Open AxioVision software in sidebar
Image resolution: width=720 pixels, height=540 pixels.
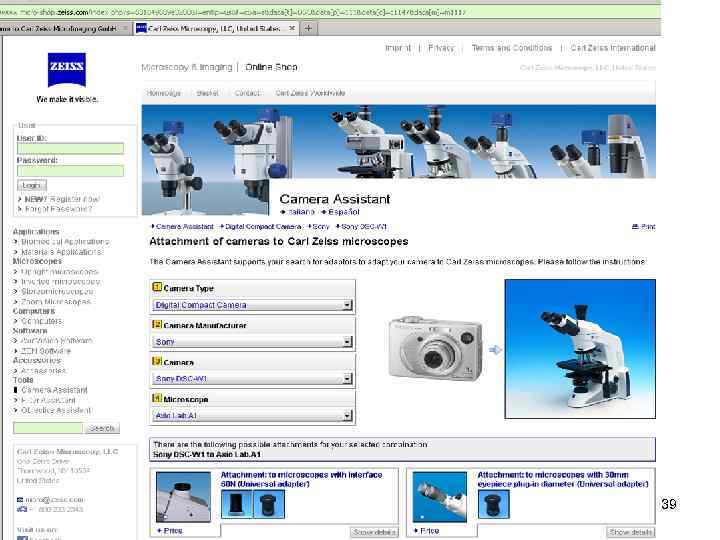(x=56, y=341)
